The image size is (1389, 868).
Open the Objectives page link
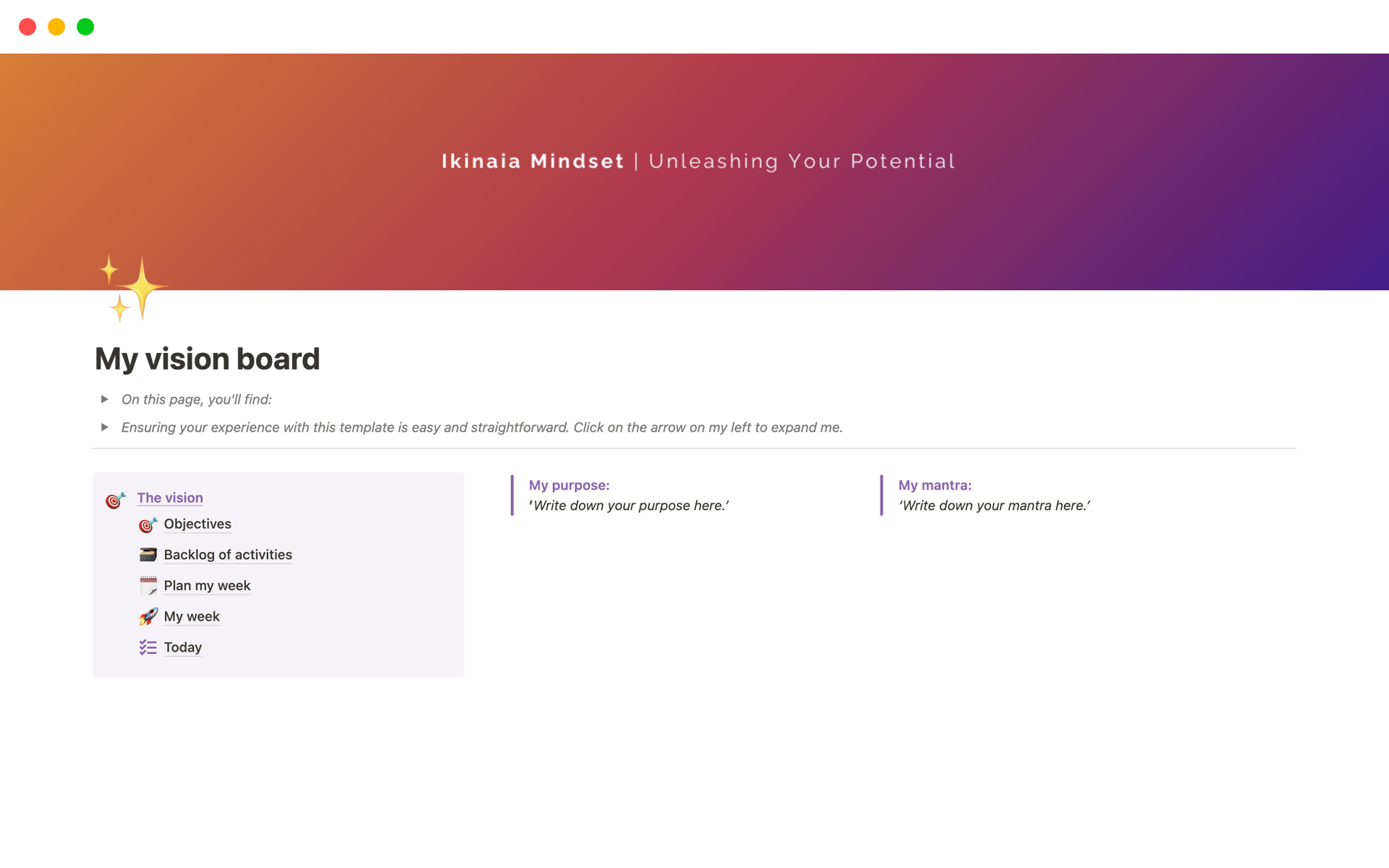(x=197, y=524)
